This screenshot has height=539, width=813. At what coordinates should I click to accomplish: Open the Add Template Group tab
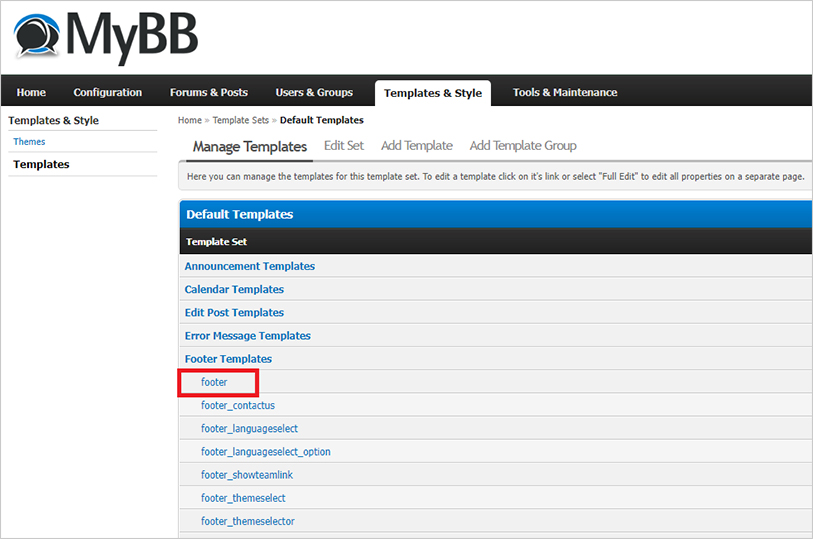click(523, 146)
